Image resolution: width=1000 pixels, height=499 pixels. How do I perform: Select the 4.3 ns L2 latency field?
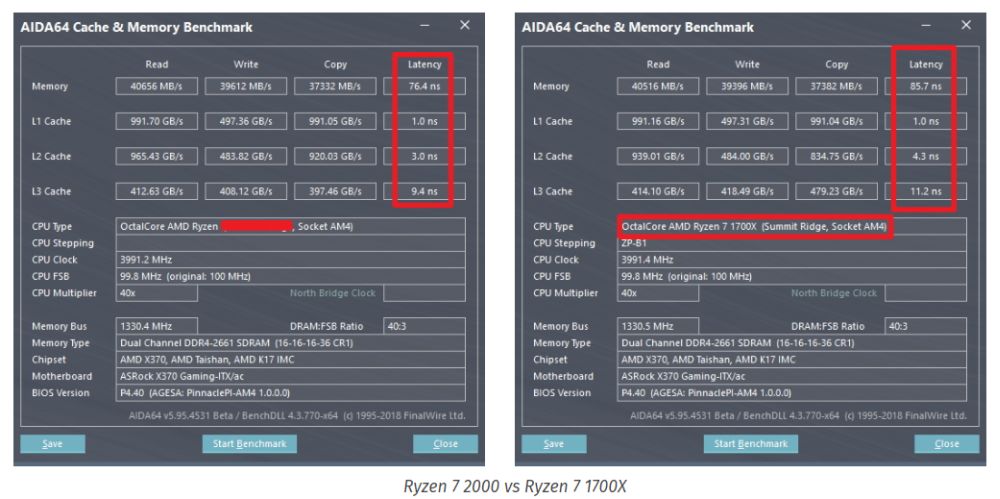coord(925,156)
